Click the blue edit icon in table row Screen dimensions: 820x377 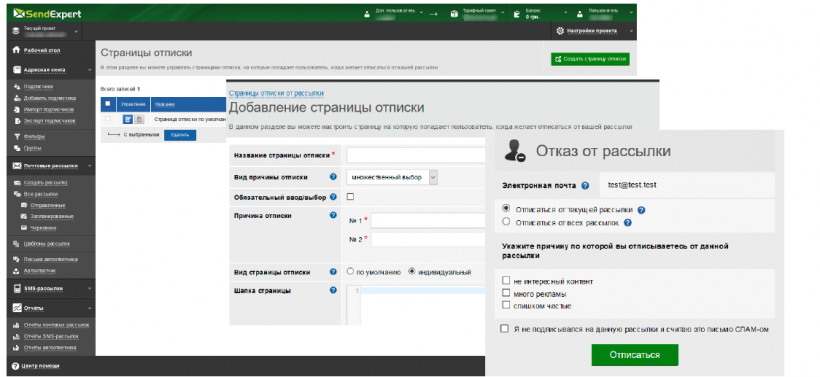click(128, 119)
